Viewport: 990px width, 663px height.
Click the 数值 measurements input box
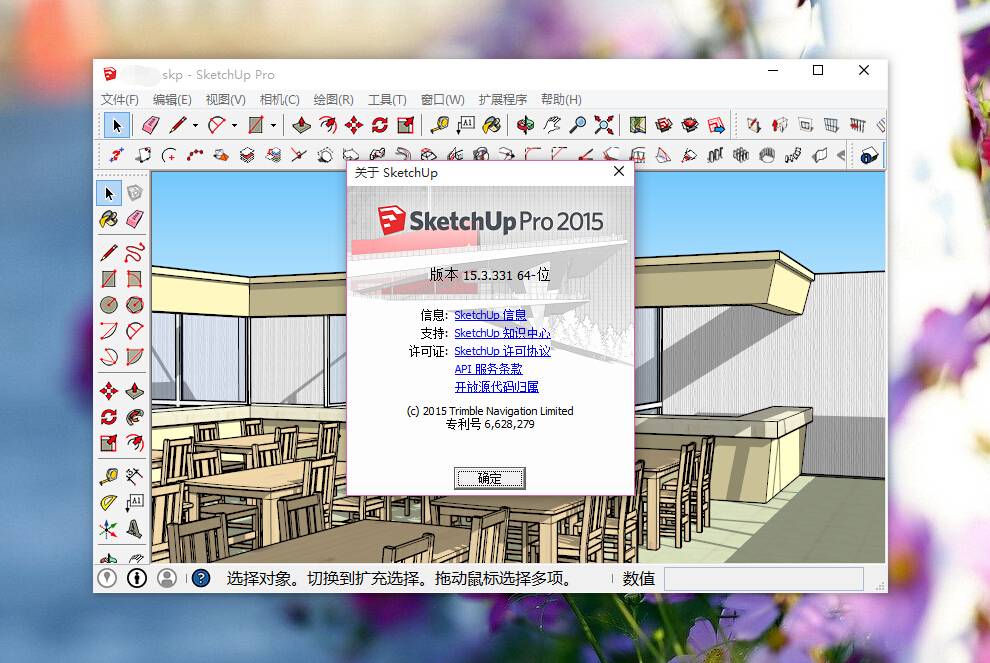point(763,578)
